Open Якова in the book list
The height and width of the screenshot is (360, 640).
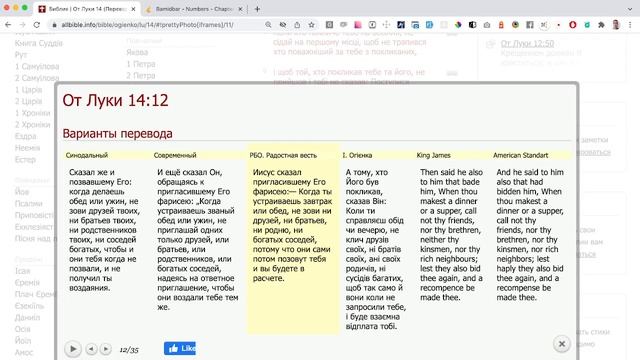click(x=137, y=52)
